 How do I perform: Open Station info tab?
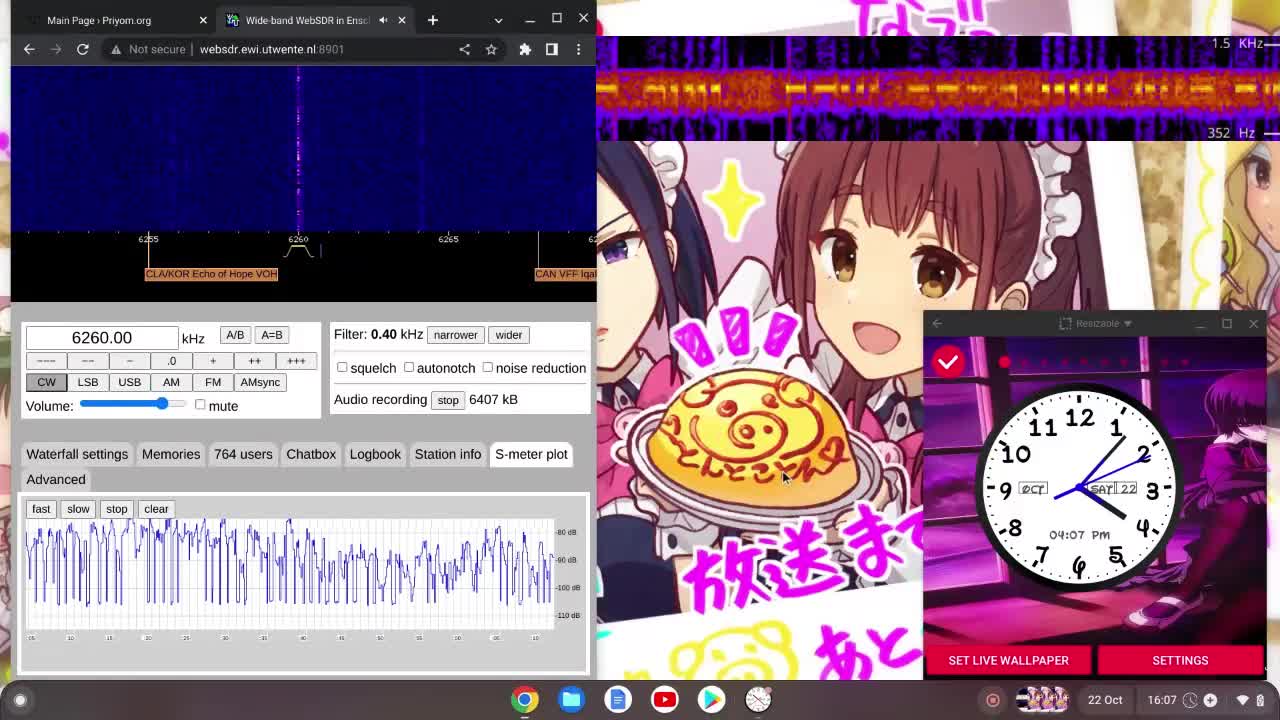448,454
